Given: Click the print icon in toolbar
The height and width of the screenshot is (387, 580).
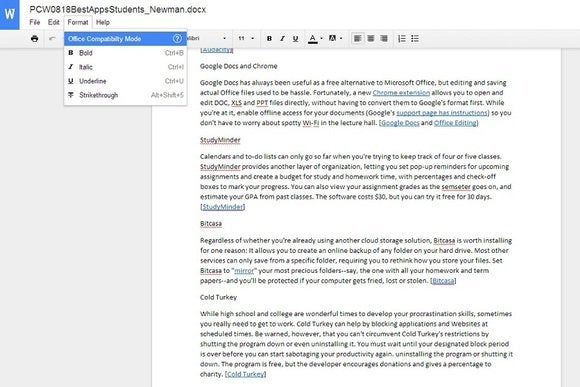Looking at the screenshot, I should click(x=34, y=38).
